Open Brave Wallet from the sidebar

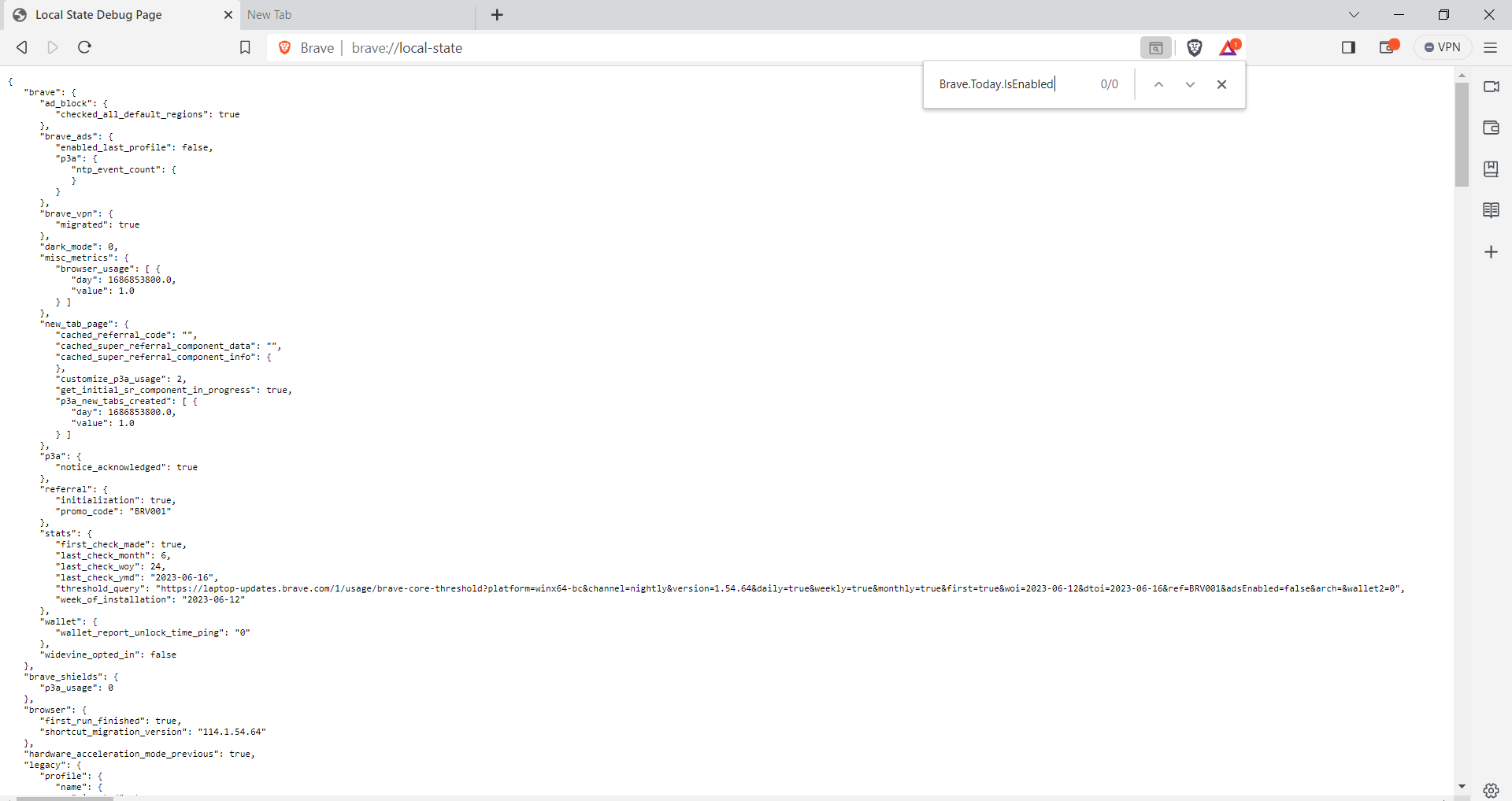[1492, 128]
